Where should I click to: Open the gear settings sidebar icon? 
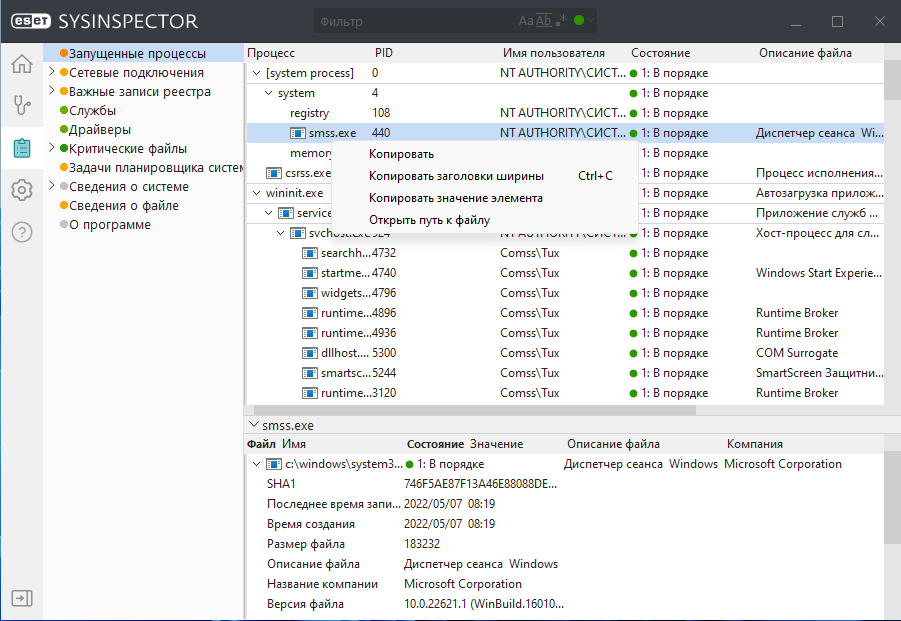click(22, 190)
